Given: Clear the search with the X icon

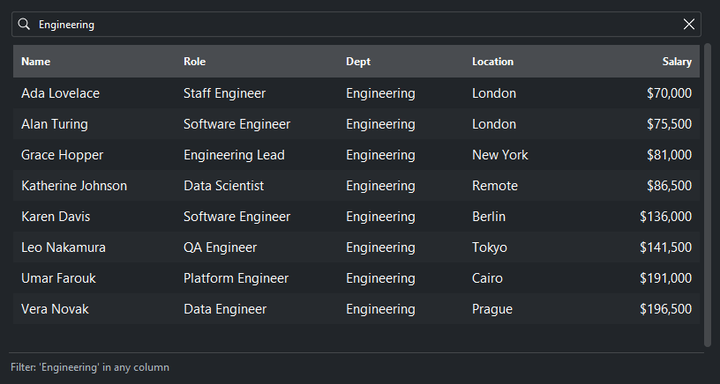Looking at the screenshot, I should click(689, 24).
